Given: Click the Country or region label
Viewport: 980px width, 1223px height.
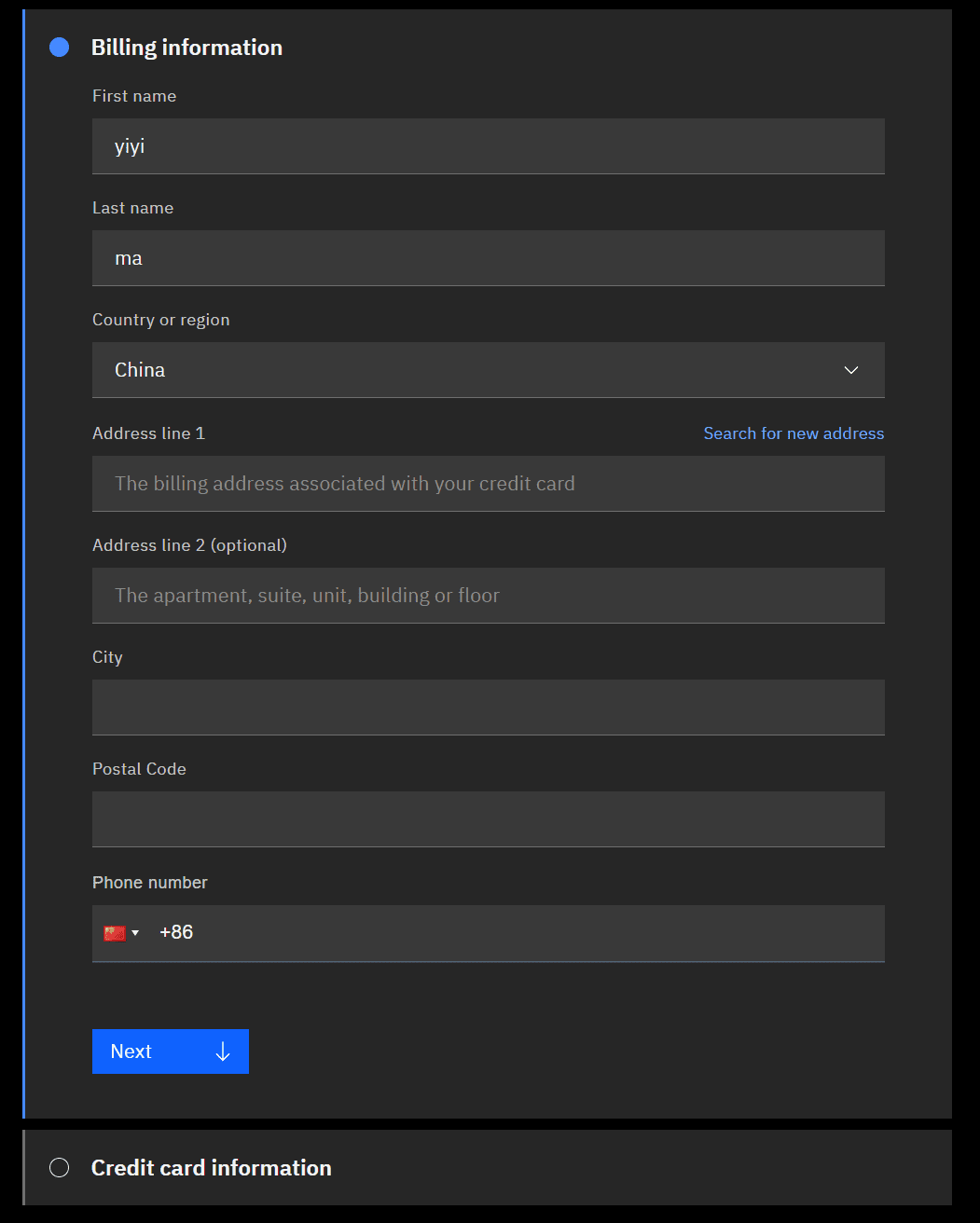Looking at the screenshot, I should (x=160, y=320).
